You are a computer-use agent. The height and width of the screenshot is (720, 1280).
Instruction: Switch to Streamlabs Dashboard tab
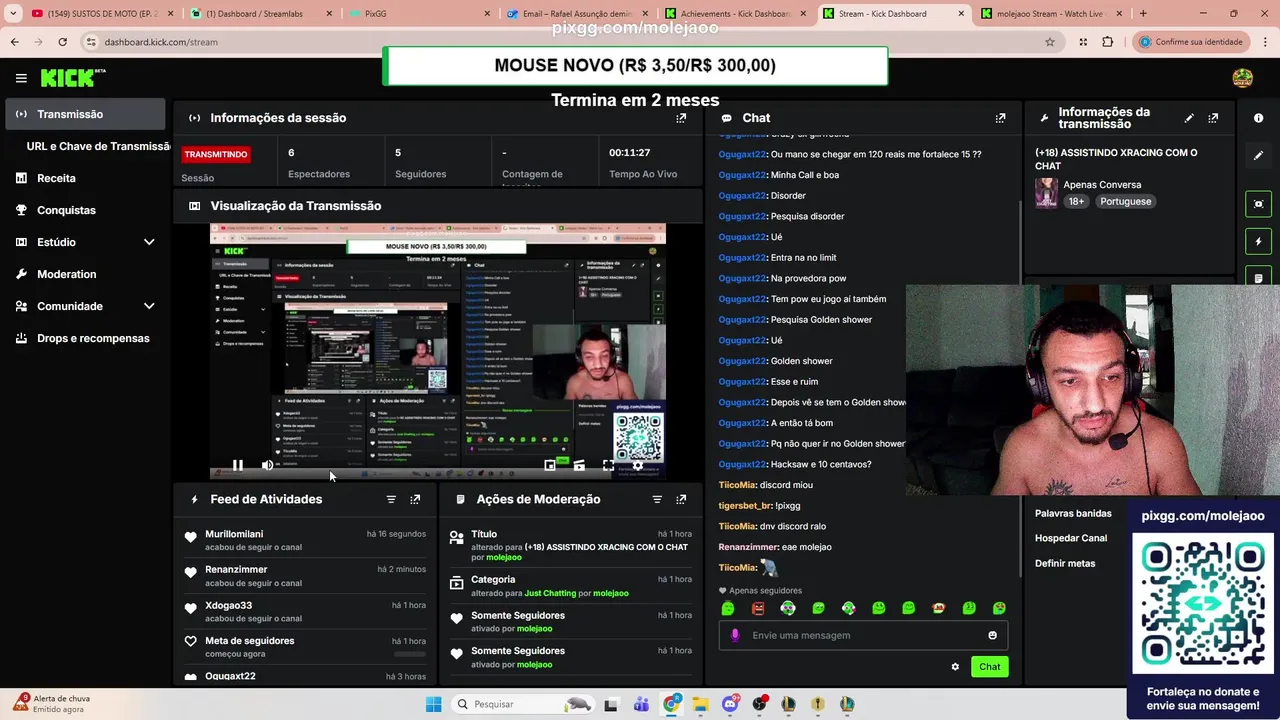[x=260, y=14]
